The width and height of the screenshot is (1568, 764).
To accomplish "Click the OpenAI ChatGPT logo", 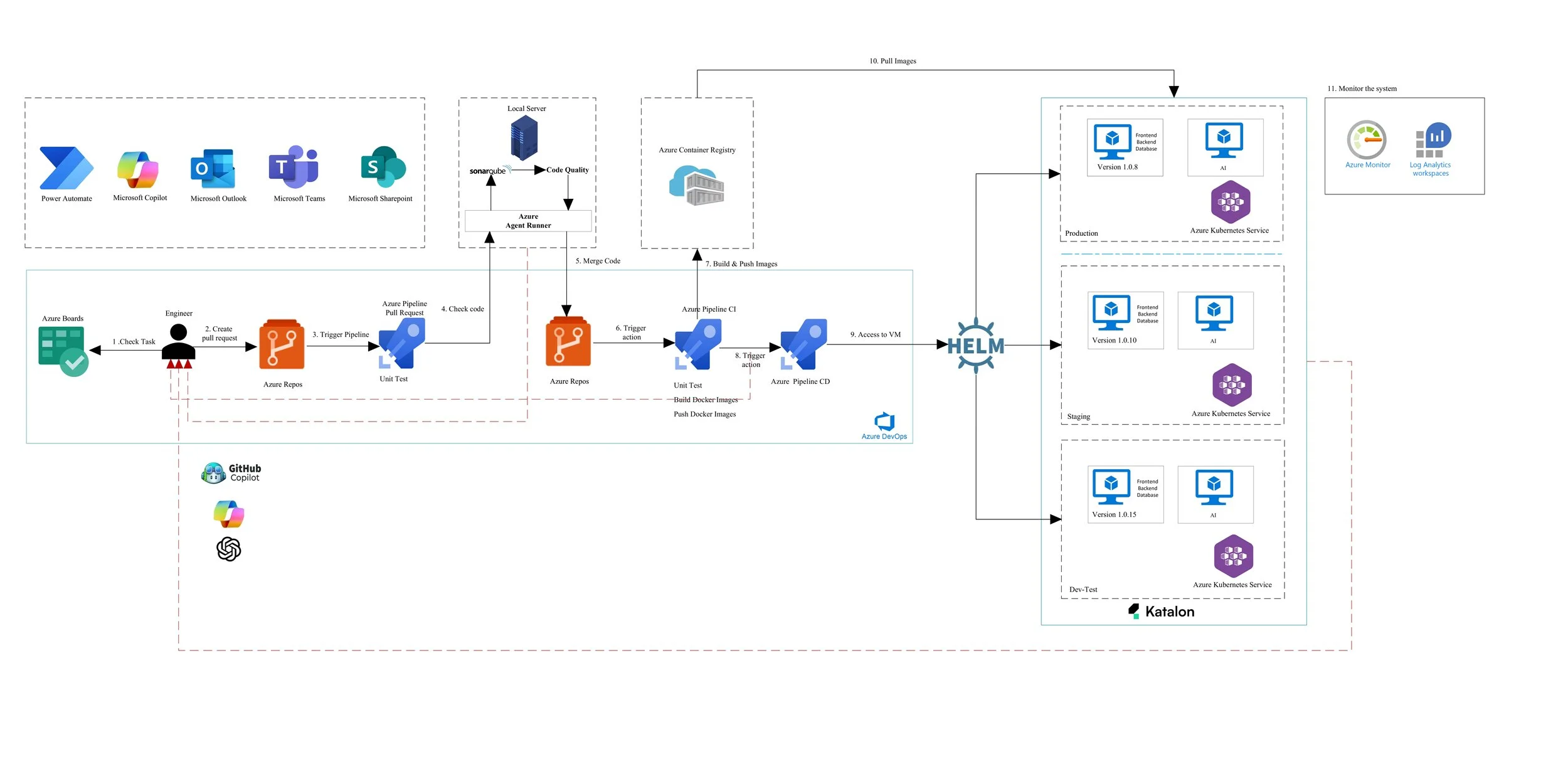I will point(228,549).
